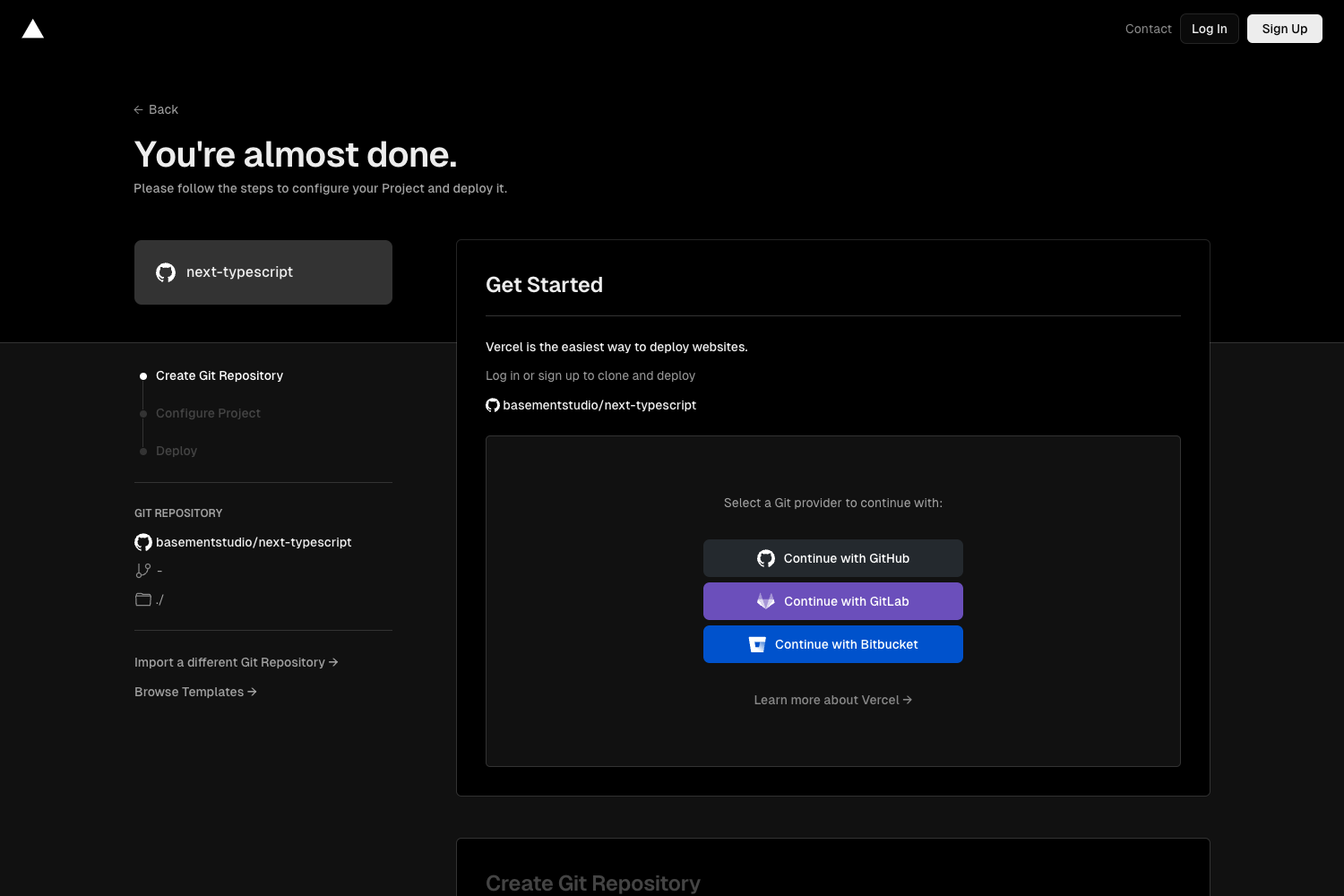Screen dimensions: 1344x896
Task: Select the Deploy step
Action: tap(176, 451)
